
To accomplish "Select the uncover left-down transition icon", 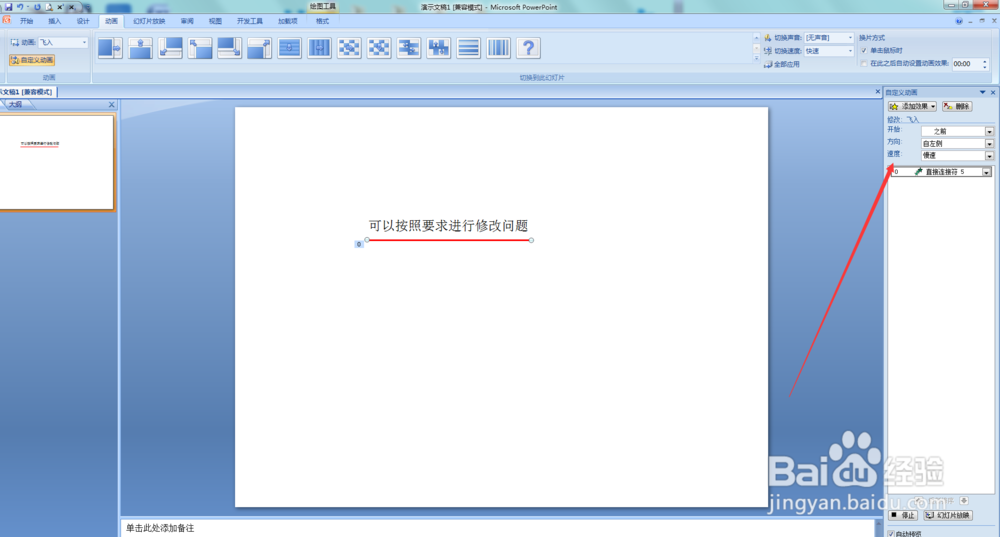I will click(x=170, y=48).
